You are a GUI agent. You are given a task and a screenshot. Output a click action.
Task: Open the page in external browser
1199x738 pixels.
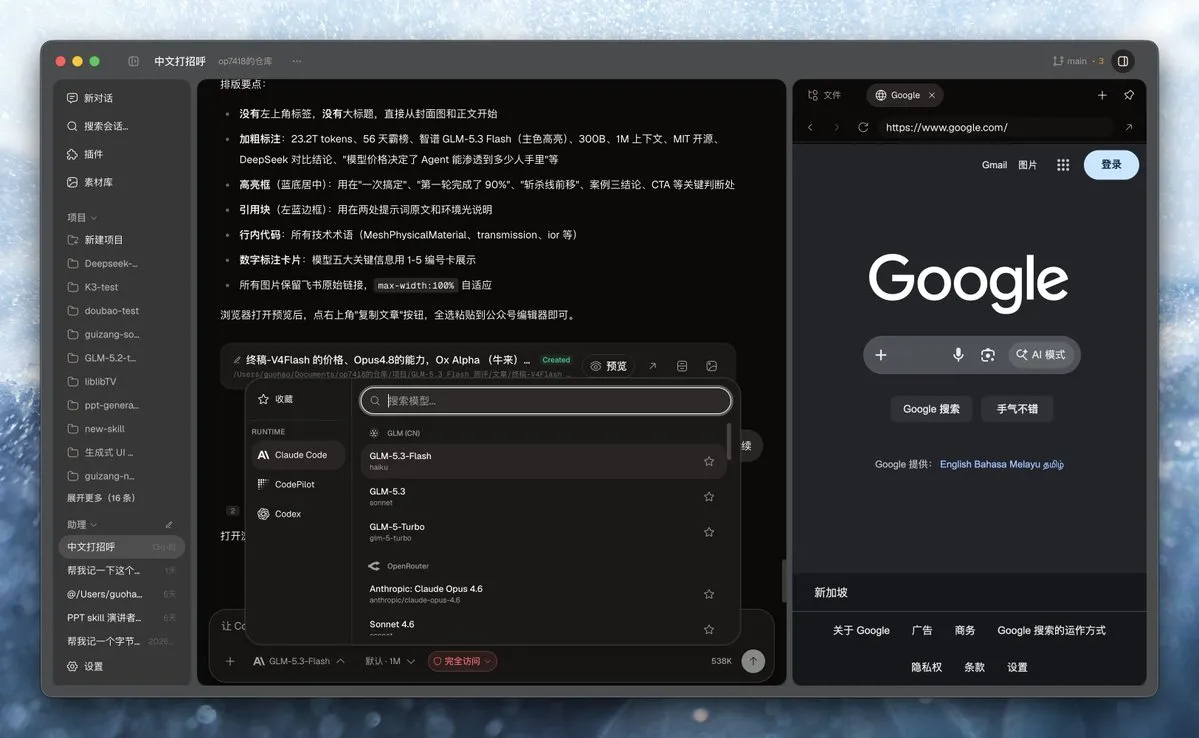1129,128
